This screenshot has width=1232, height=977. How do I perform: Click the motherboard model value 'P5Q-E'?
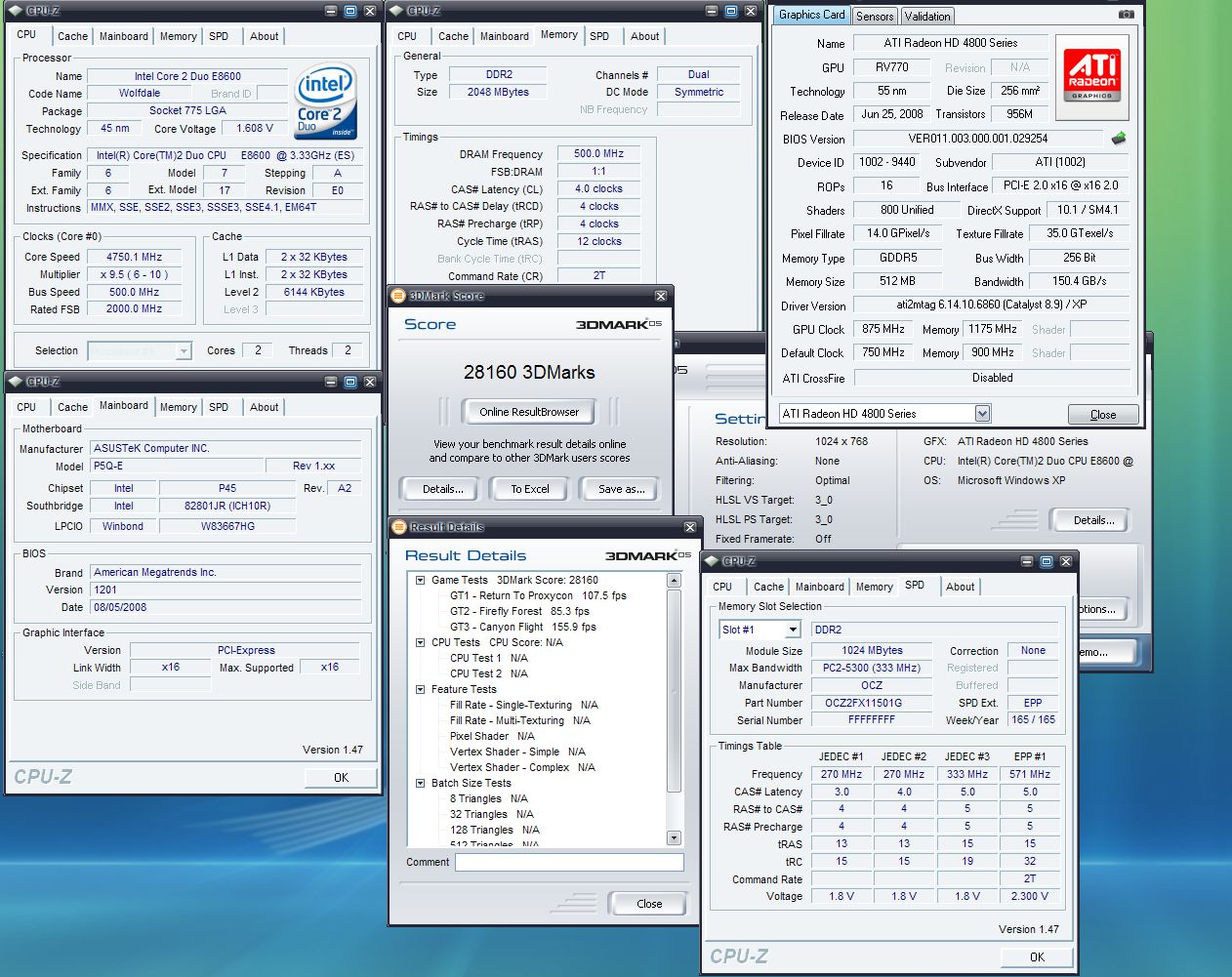pos(177,466)
